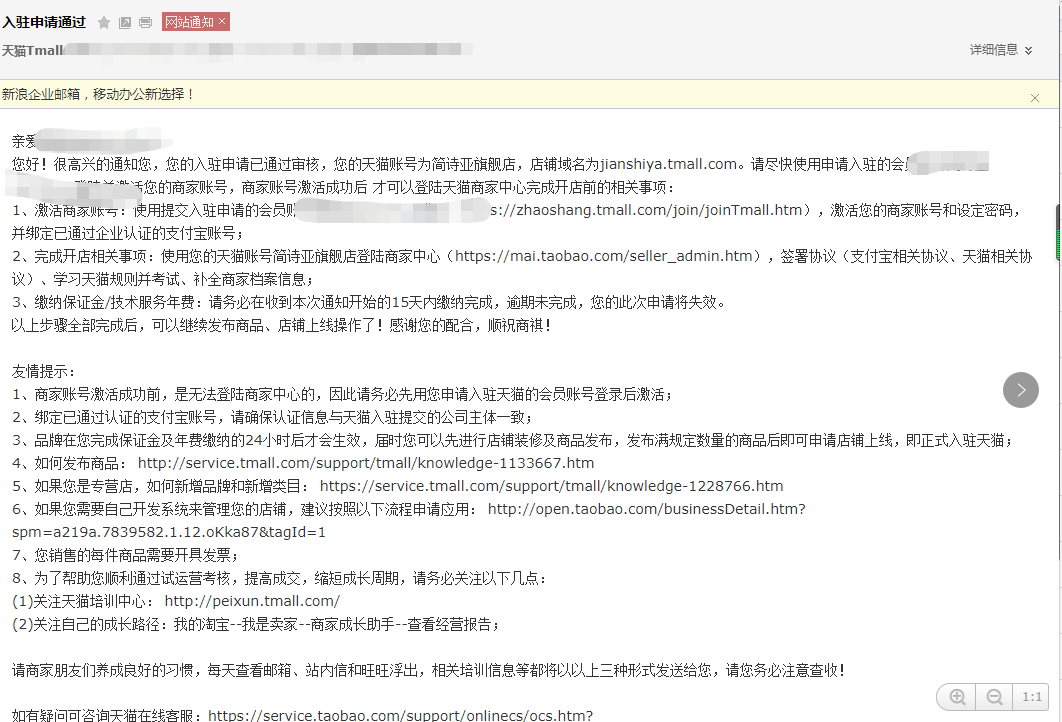Click the paragraph starting 请商家朋友们养成良好的习惯
The image size is (1062, 722).
click(x=429, y=671)
